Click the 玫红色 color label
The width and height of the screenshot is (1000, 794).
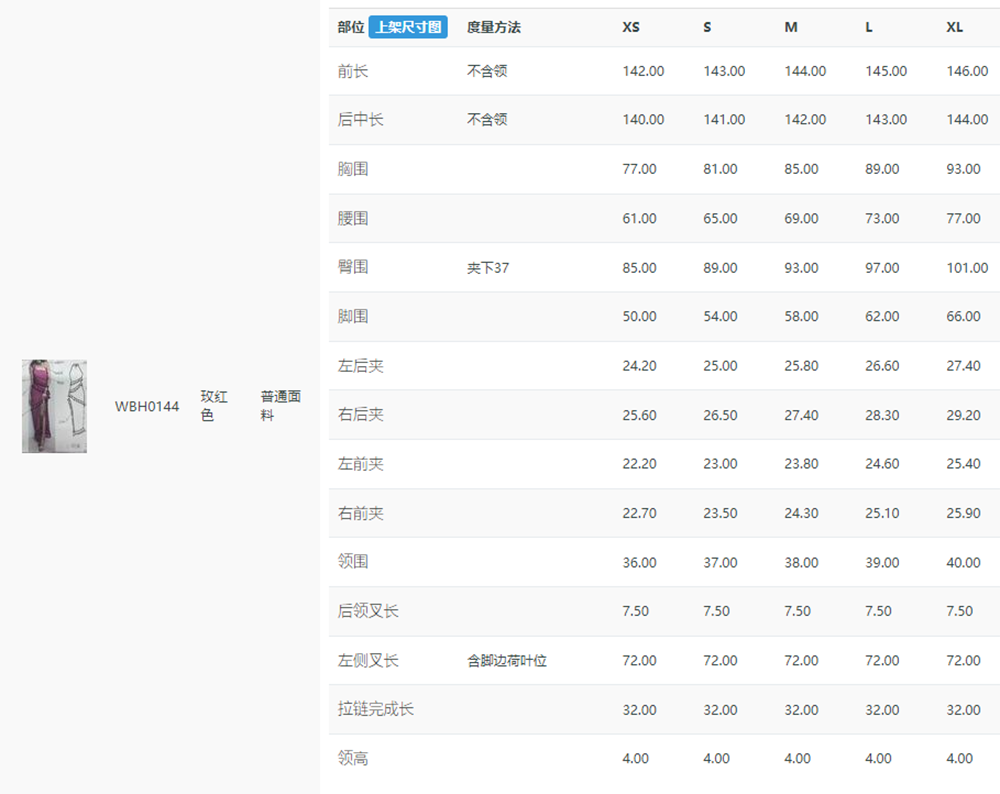[214, 406]
